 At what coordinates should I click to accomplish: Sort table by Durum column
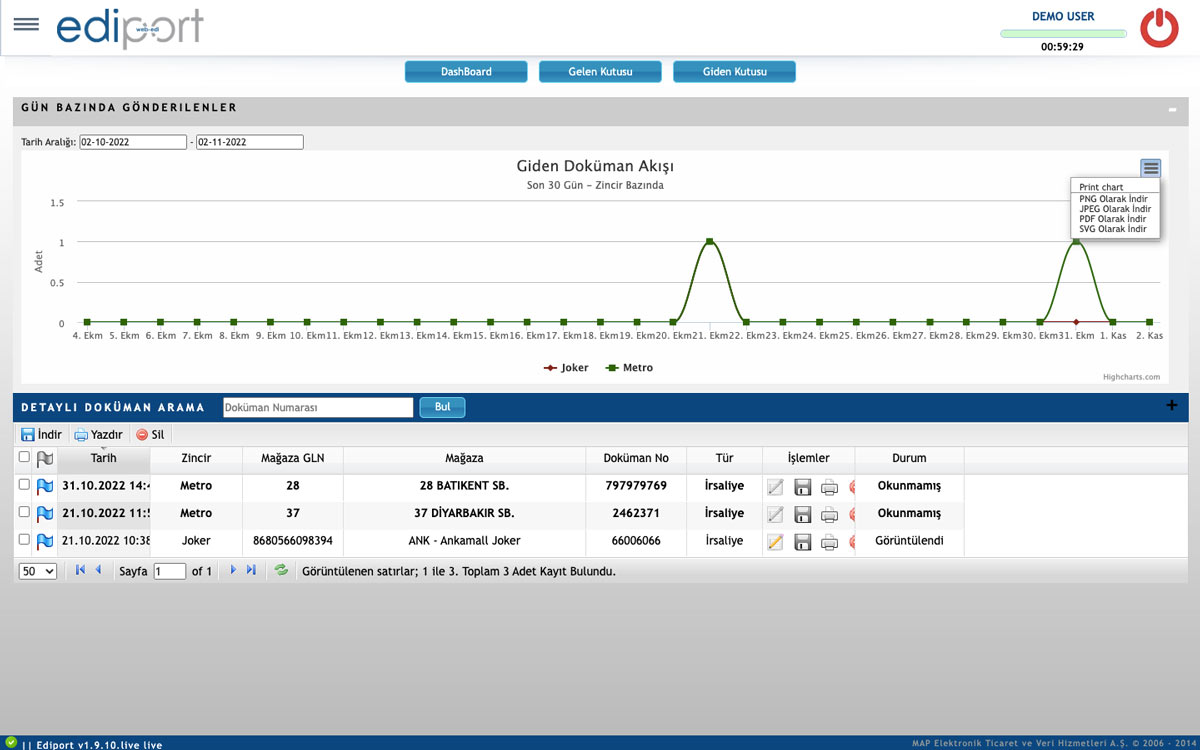[x=909, y=458]
